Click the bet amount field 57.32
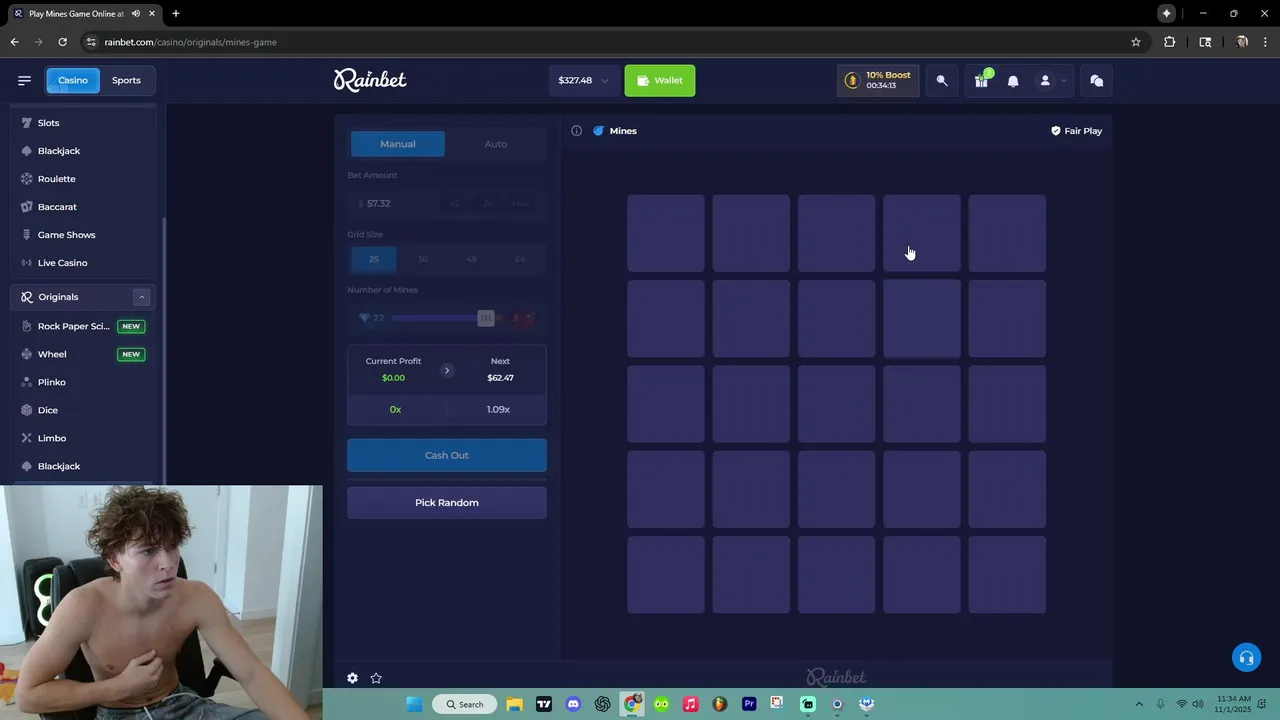 click(392, 203)
